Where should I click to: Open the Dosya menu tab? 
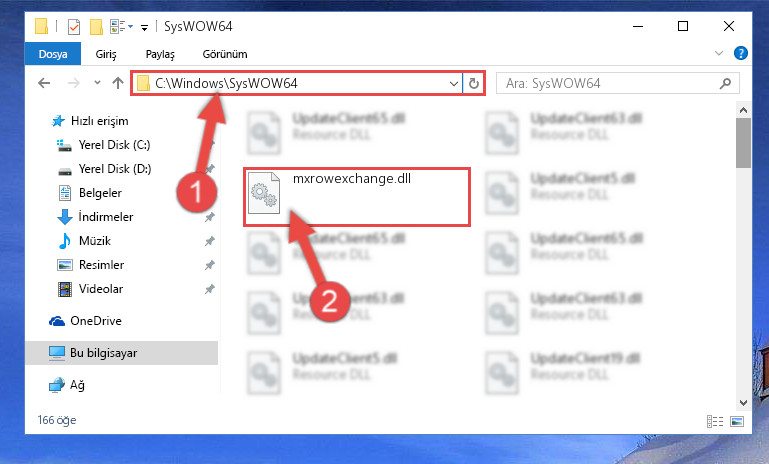point(53,54)
